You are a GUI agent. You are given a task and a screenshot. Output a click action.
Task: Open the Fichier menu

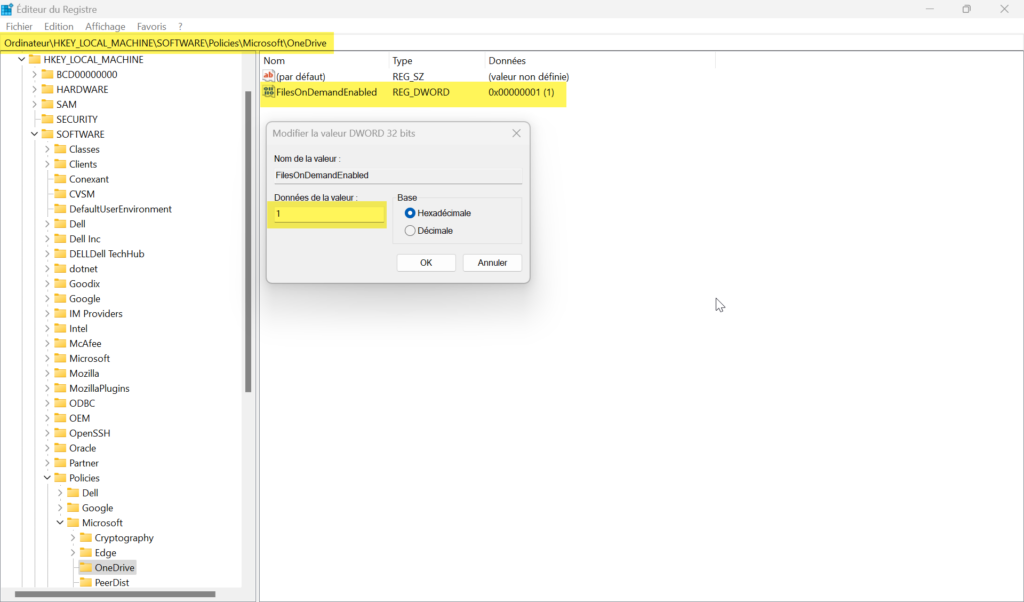19,26
